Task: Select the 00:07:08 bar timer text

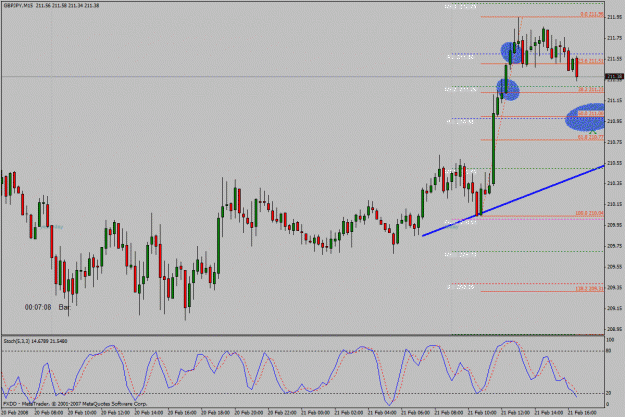Action: 38,307
